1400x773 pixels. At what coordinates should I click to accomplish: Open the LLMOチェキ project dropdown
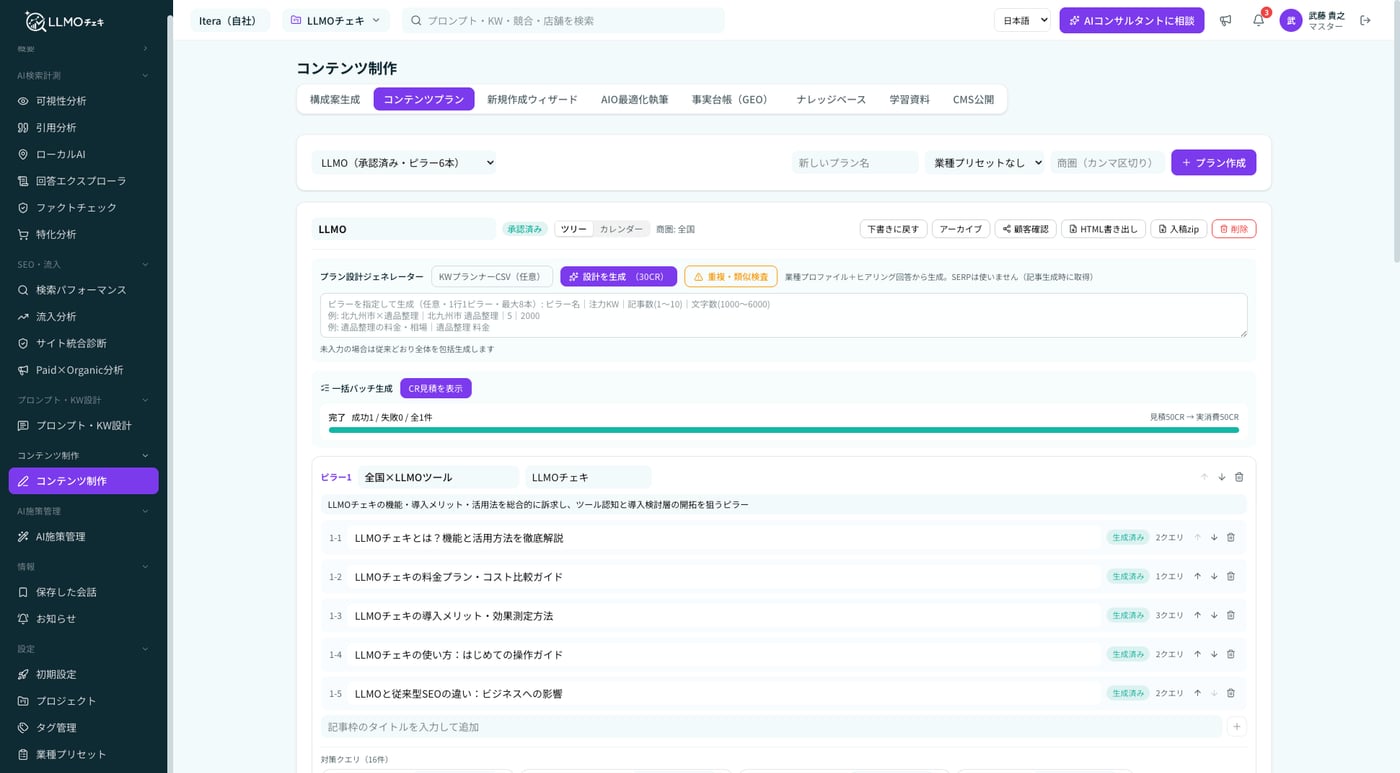[x=336, y=20]
